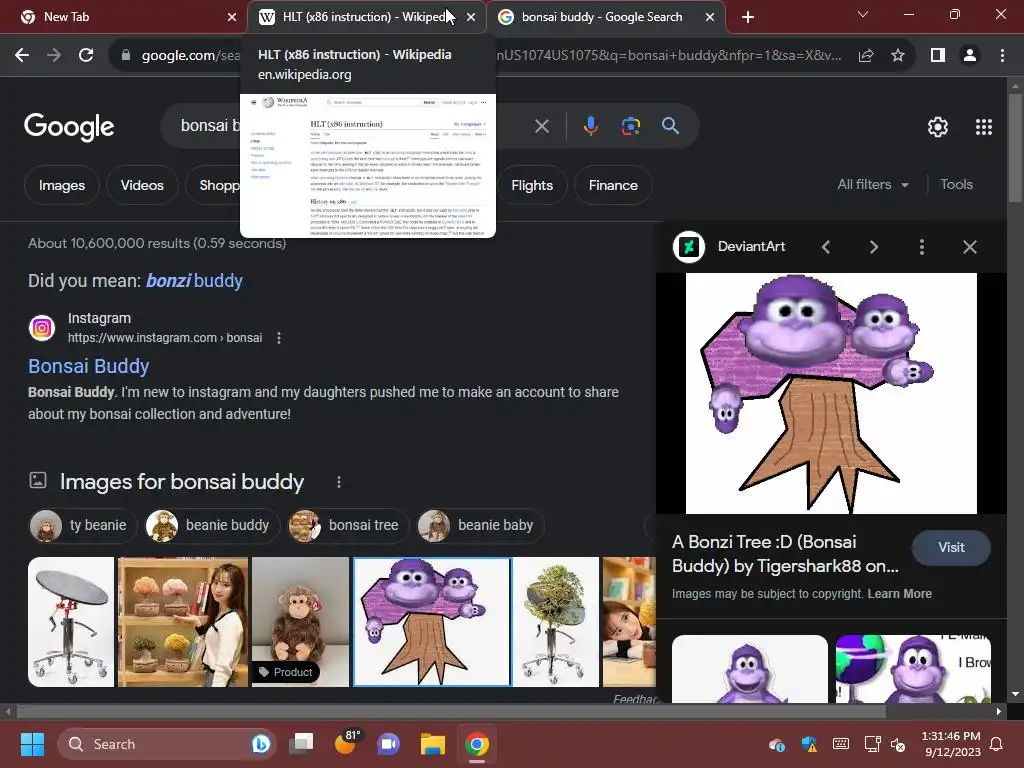Viewport: 1024px width, 768px height.
Task: Open the page info lock icon
Action: point(125,56)
